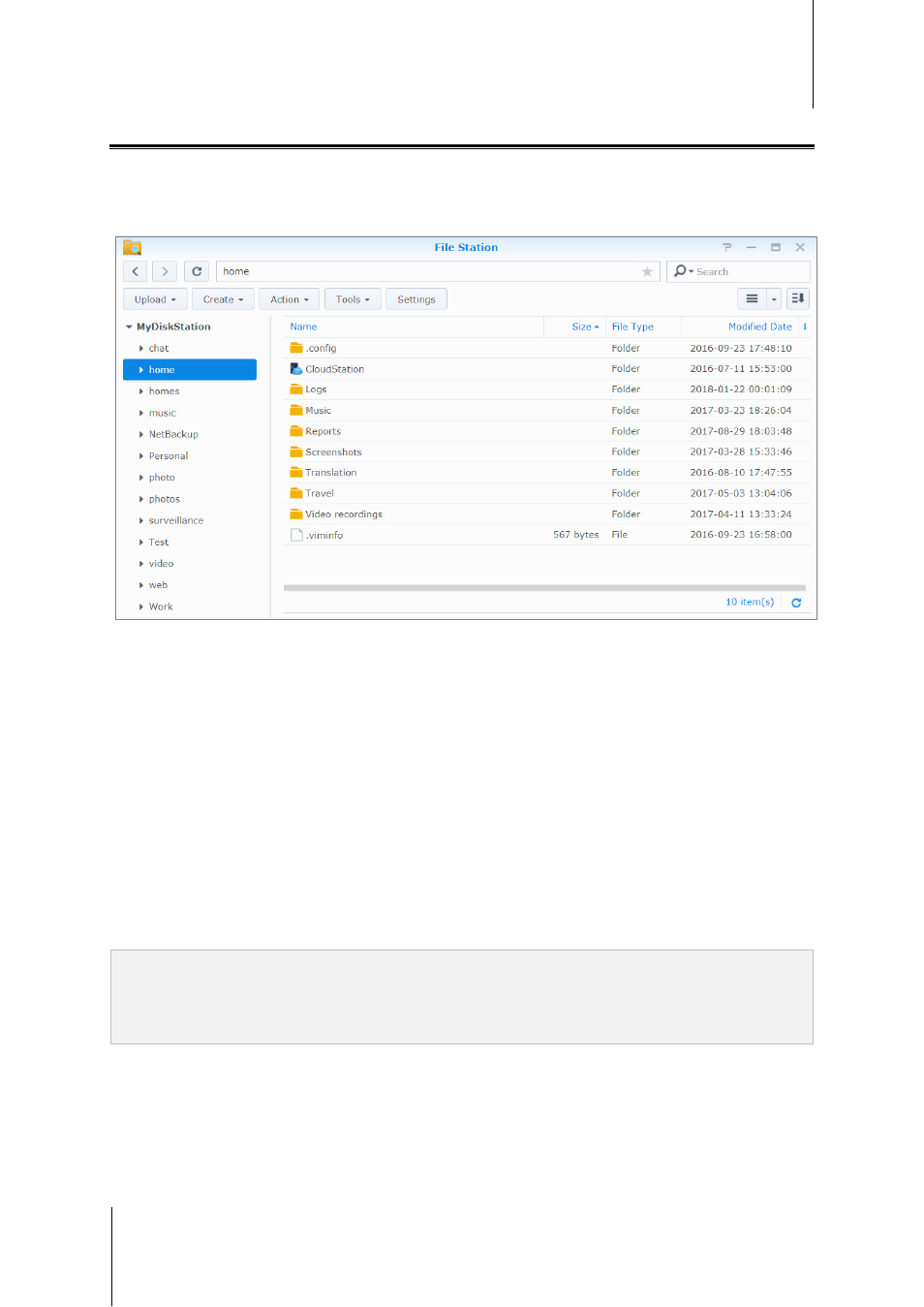Select the Test shared folder in the tree

[x=159, y=543]
